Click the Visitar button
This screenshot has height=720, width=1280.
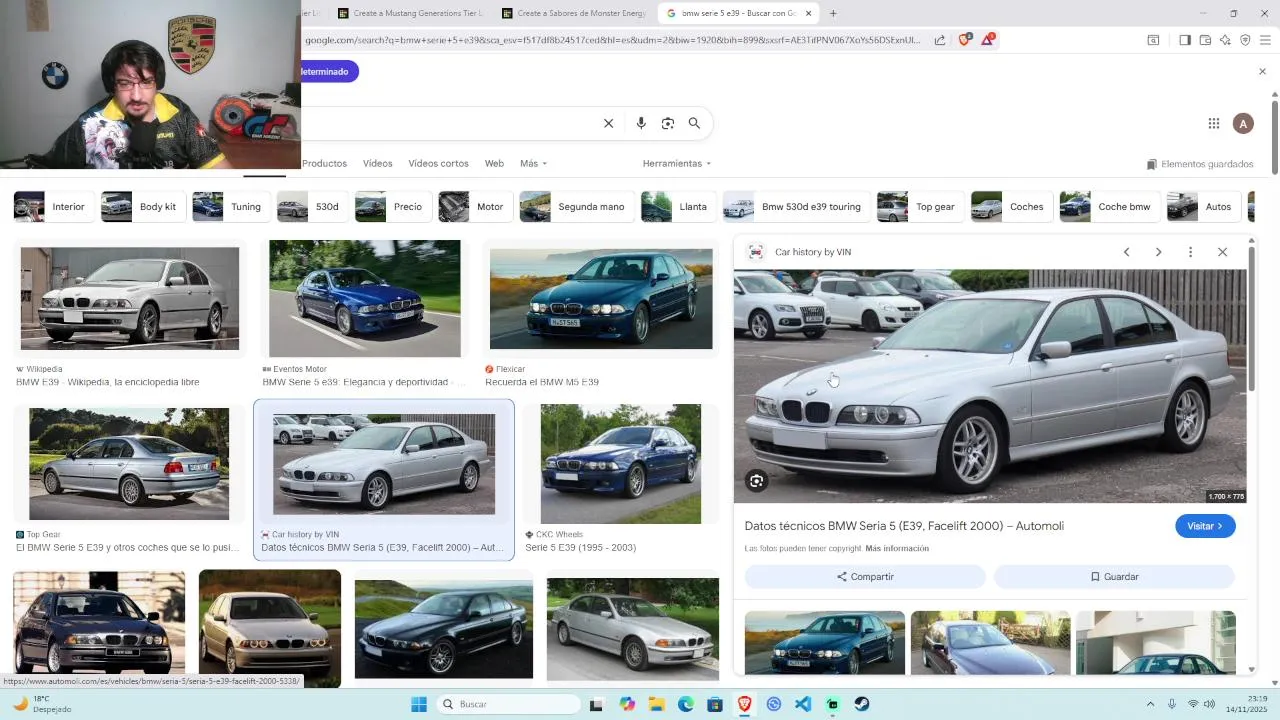[1205, 526]
